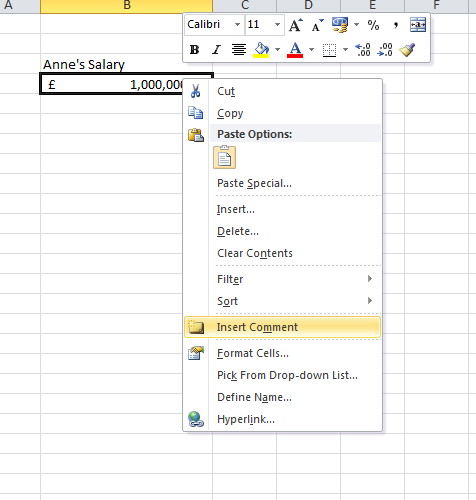Screen dimensions: 476x500
Task: Click the Percent Style icon
Action: [x=373, y=25]
